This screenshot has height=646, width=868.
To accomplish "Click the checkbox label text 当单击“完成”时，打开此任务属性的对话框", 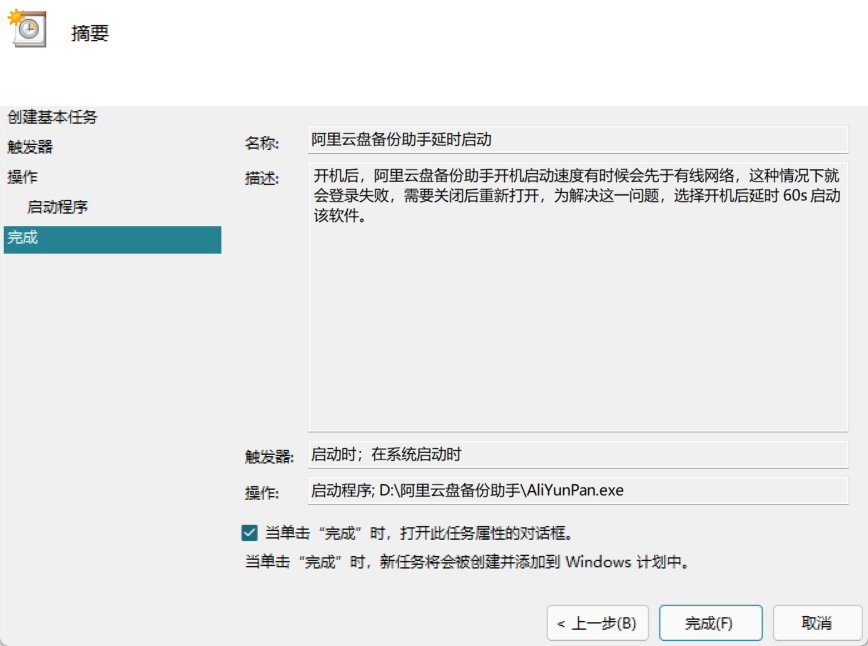I will pos(419,533).
